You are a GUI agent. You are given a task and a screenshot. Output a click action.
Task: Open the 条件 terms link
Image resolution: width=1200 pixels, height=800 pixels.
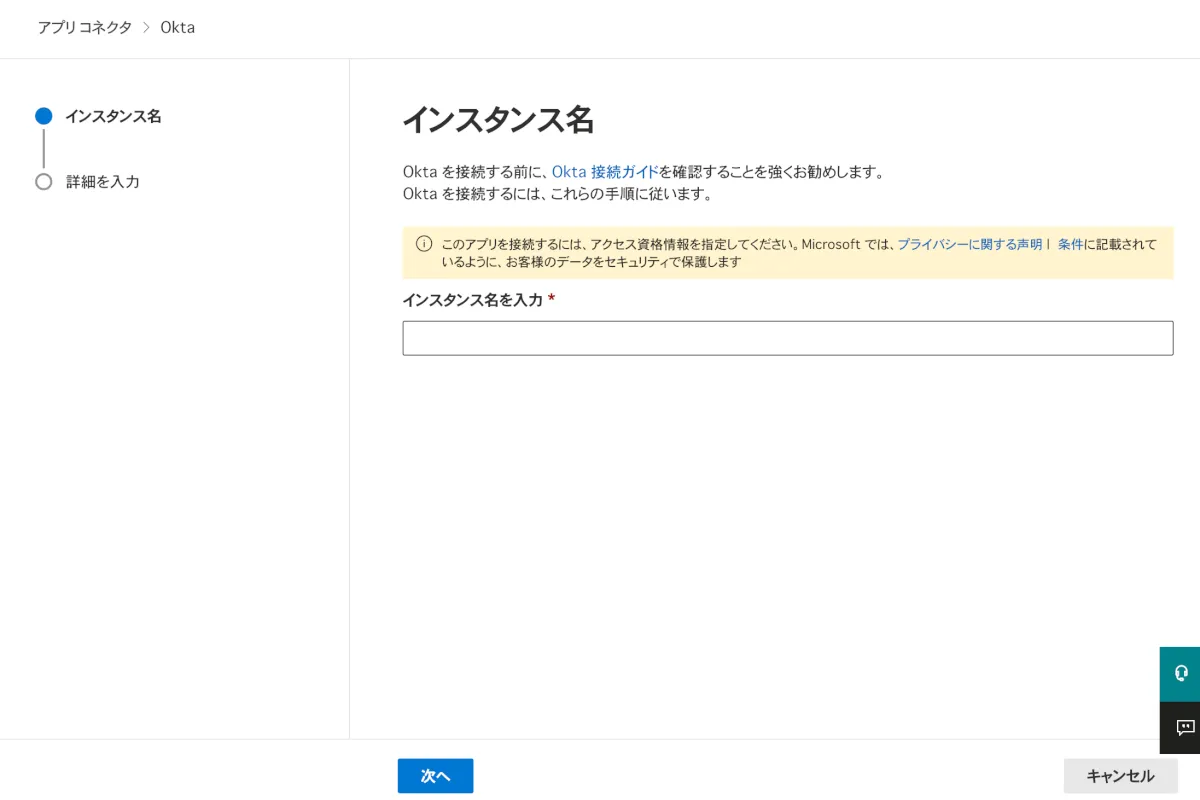(1070, 244)
